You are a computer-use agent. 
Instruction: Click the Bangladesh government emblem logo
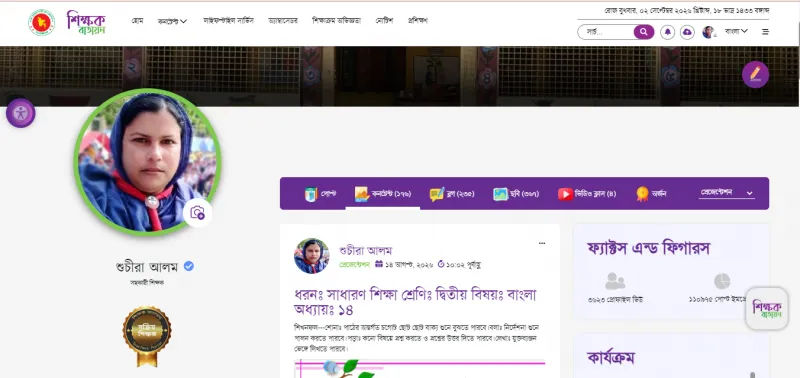point(41,22)
